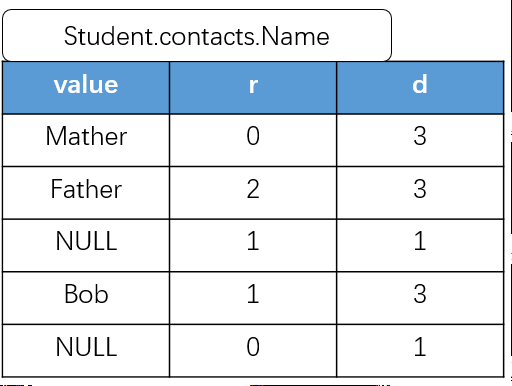Select the 'r' column header
Image resolution: width=512 pixels, height=386 pixels.
tap(253, 88)
